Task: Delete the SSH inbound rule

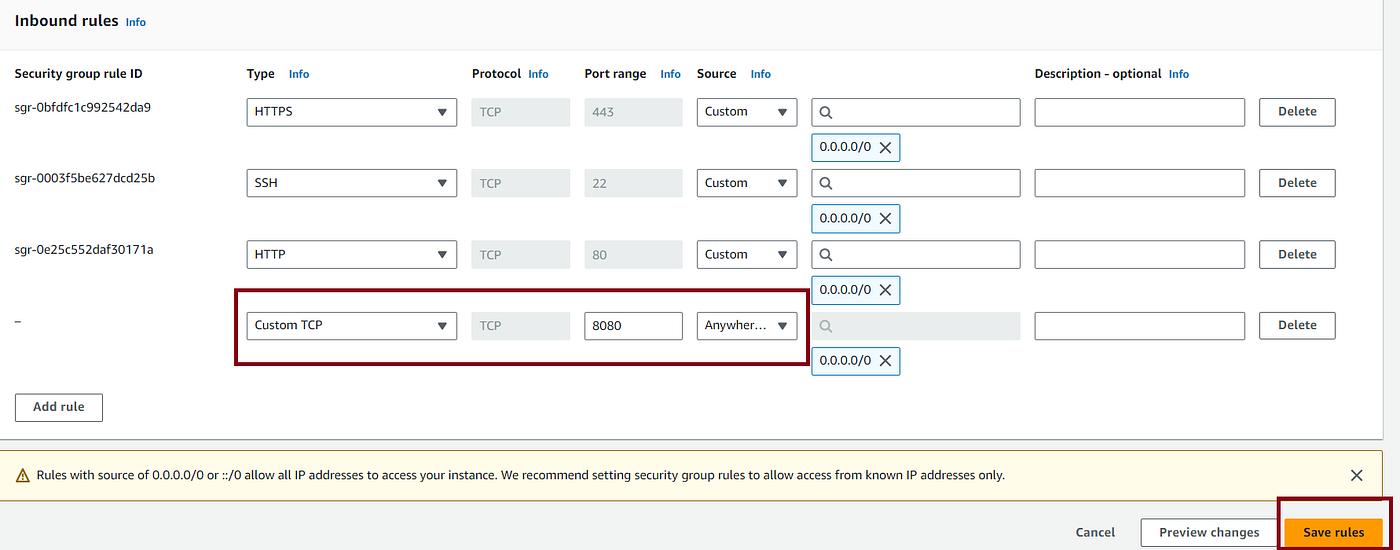Action: tap(1297, 183)
